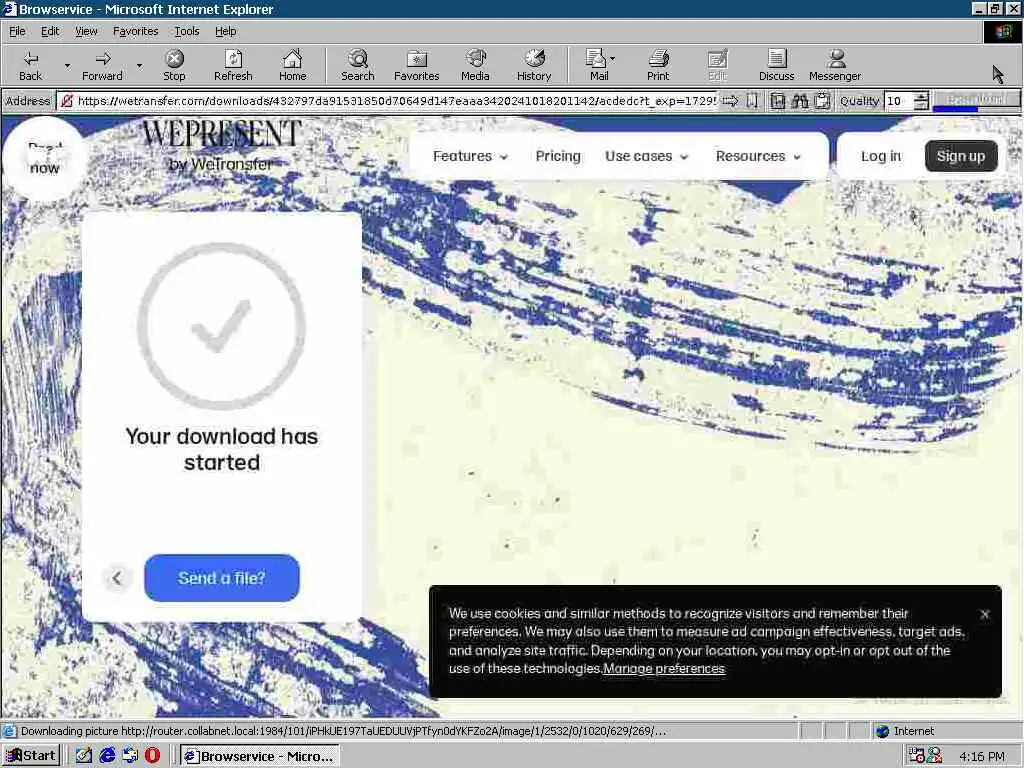Image resolution: width=1024 pixels, height=768 pixels.
Task: Click the Quality value field
Action: point(899,101)
